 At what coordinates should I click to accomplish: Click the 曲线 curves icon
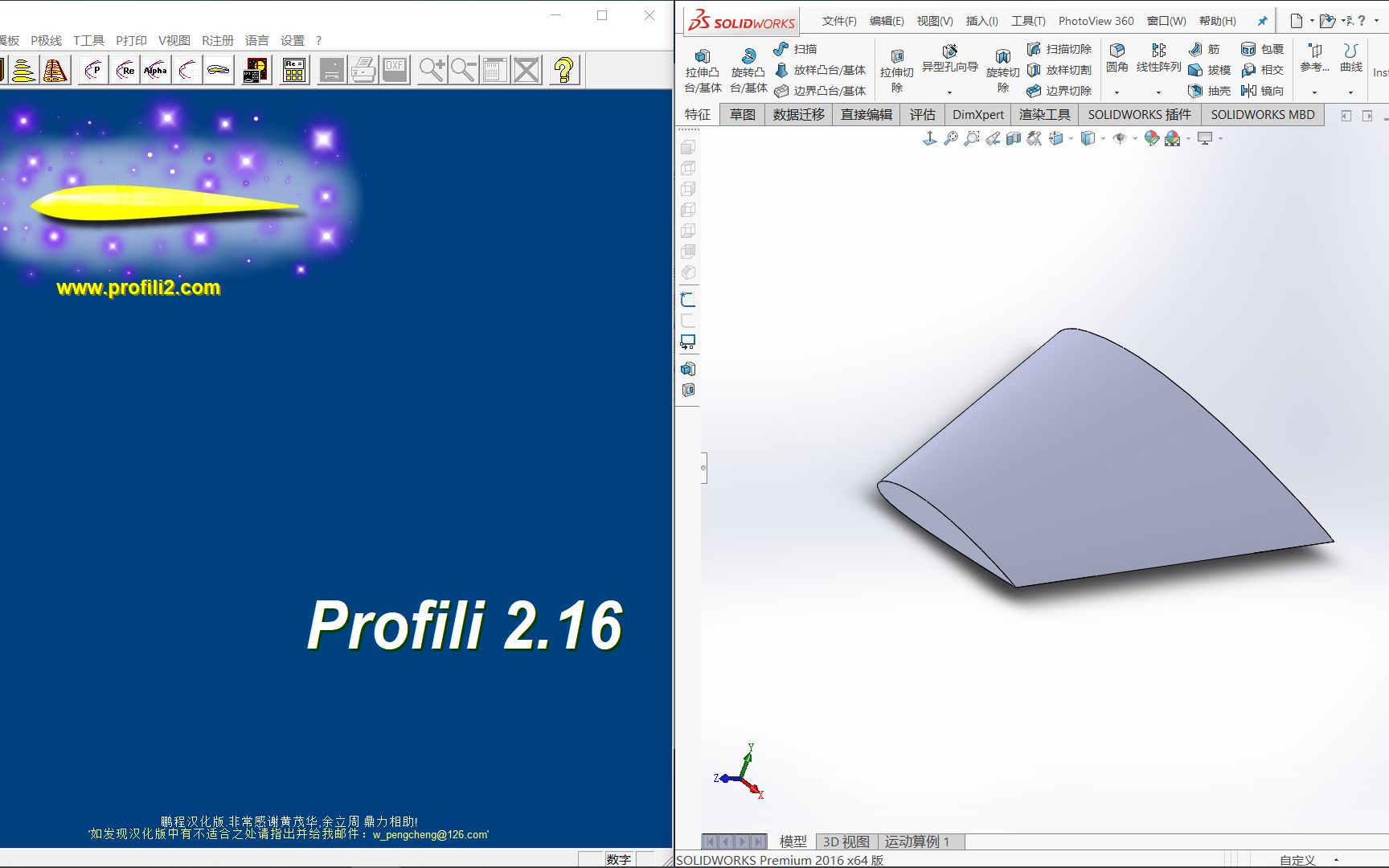[1351, 51]
